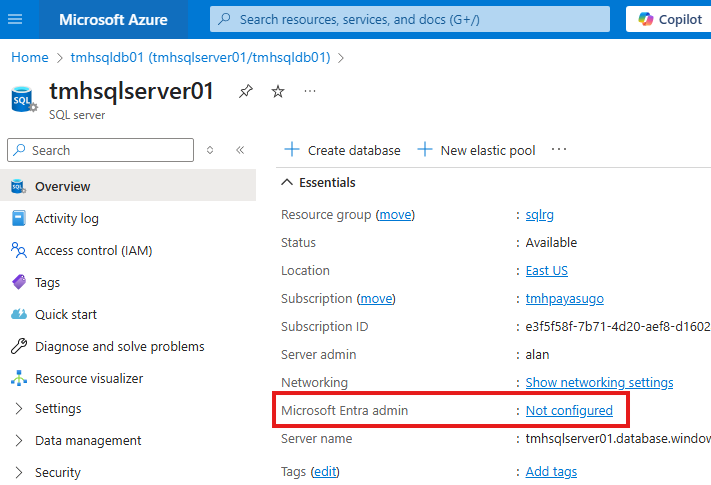Click the Activity log book icon

pyautogui.click(x=19, y=218)
